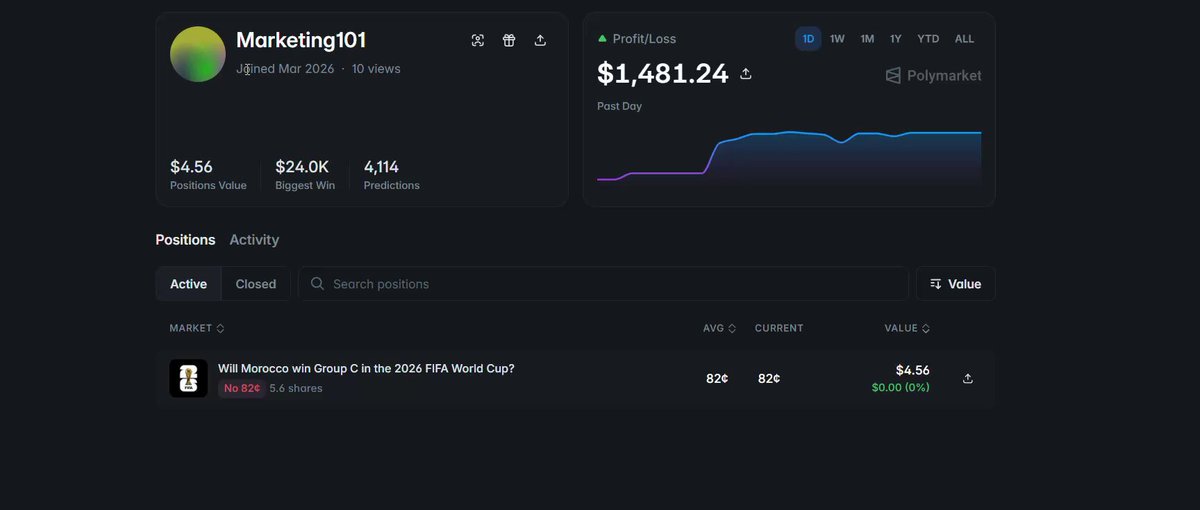1200x510 pixels.
Task: Click the CURRENT column header
Action: (779, 328)
